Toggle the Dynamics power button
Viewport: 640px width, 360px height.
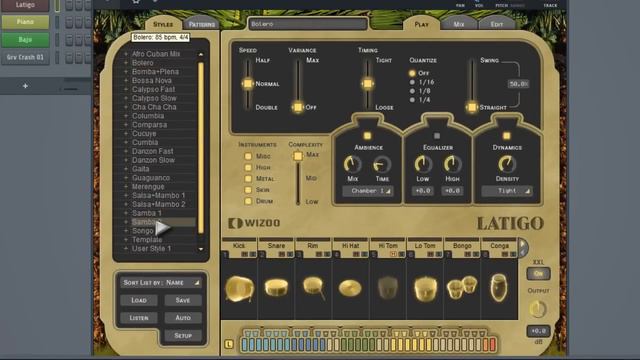pyautogui.click(x=507, y=136)
